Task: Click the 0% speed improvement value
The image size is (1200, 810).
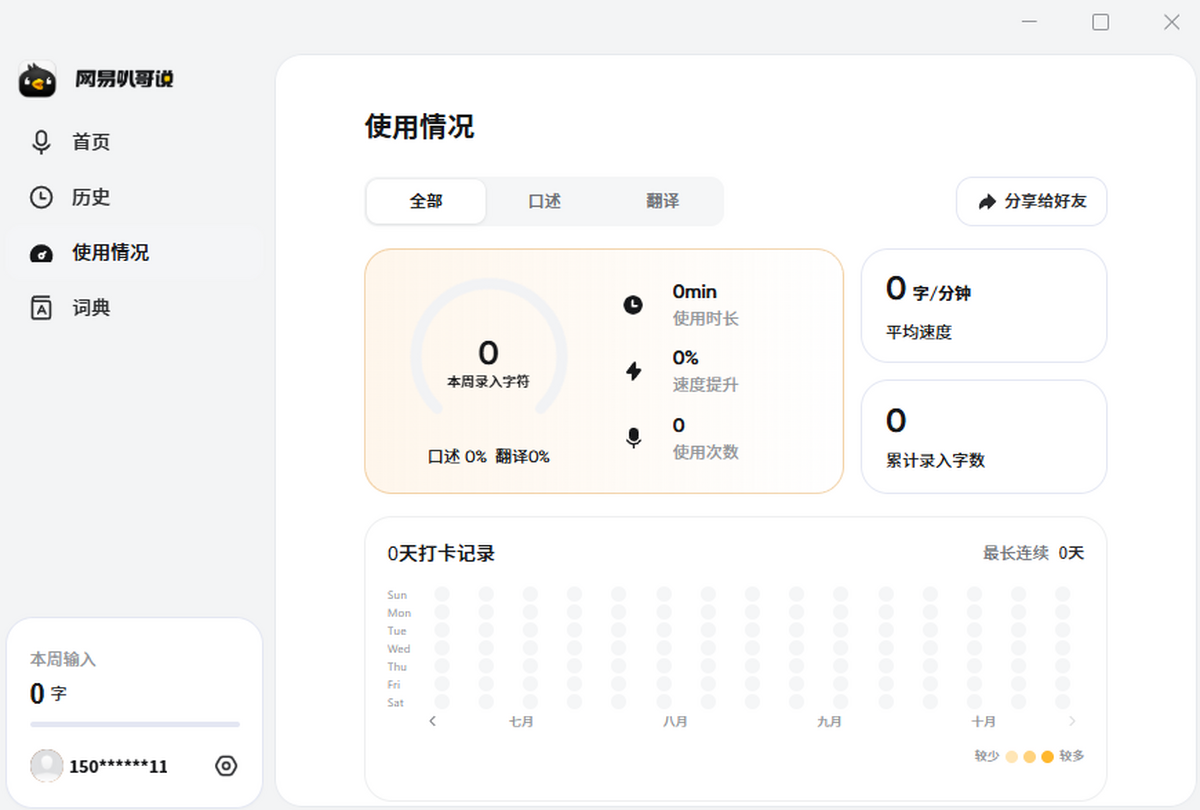Action: click(x=686, y=358)
